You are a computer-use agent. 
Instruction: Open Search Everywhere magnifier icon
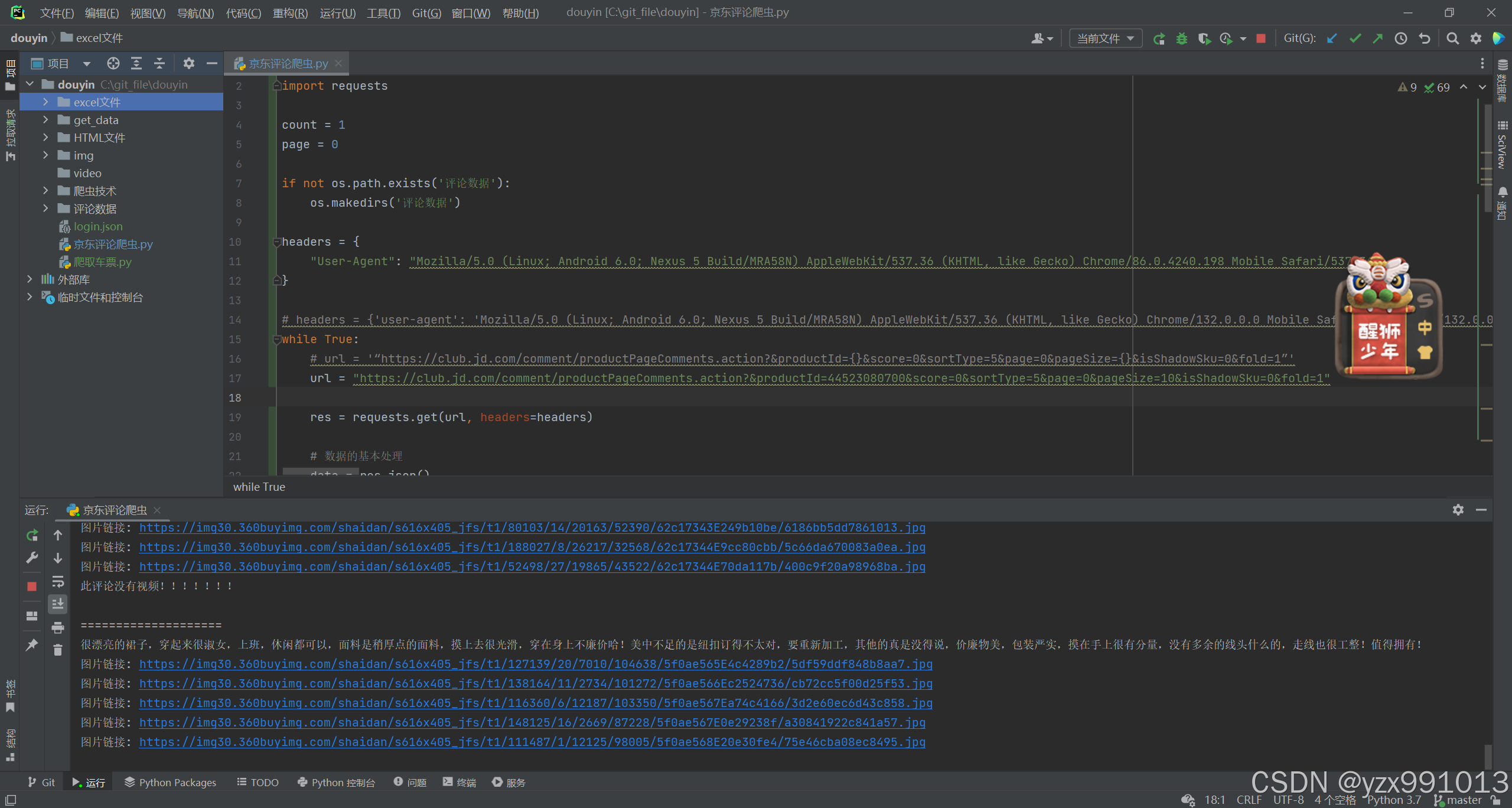(1452, 38)
